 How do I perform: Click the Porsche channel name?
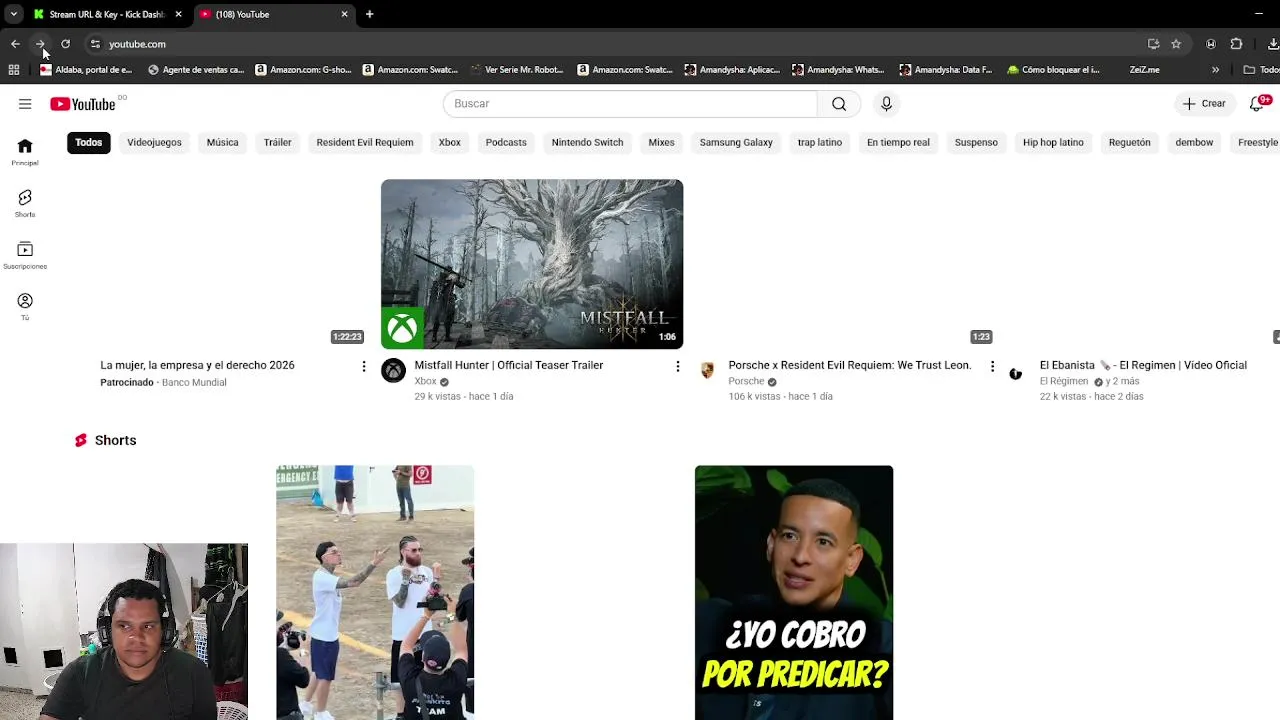[x=746, y=381]
